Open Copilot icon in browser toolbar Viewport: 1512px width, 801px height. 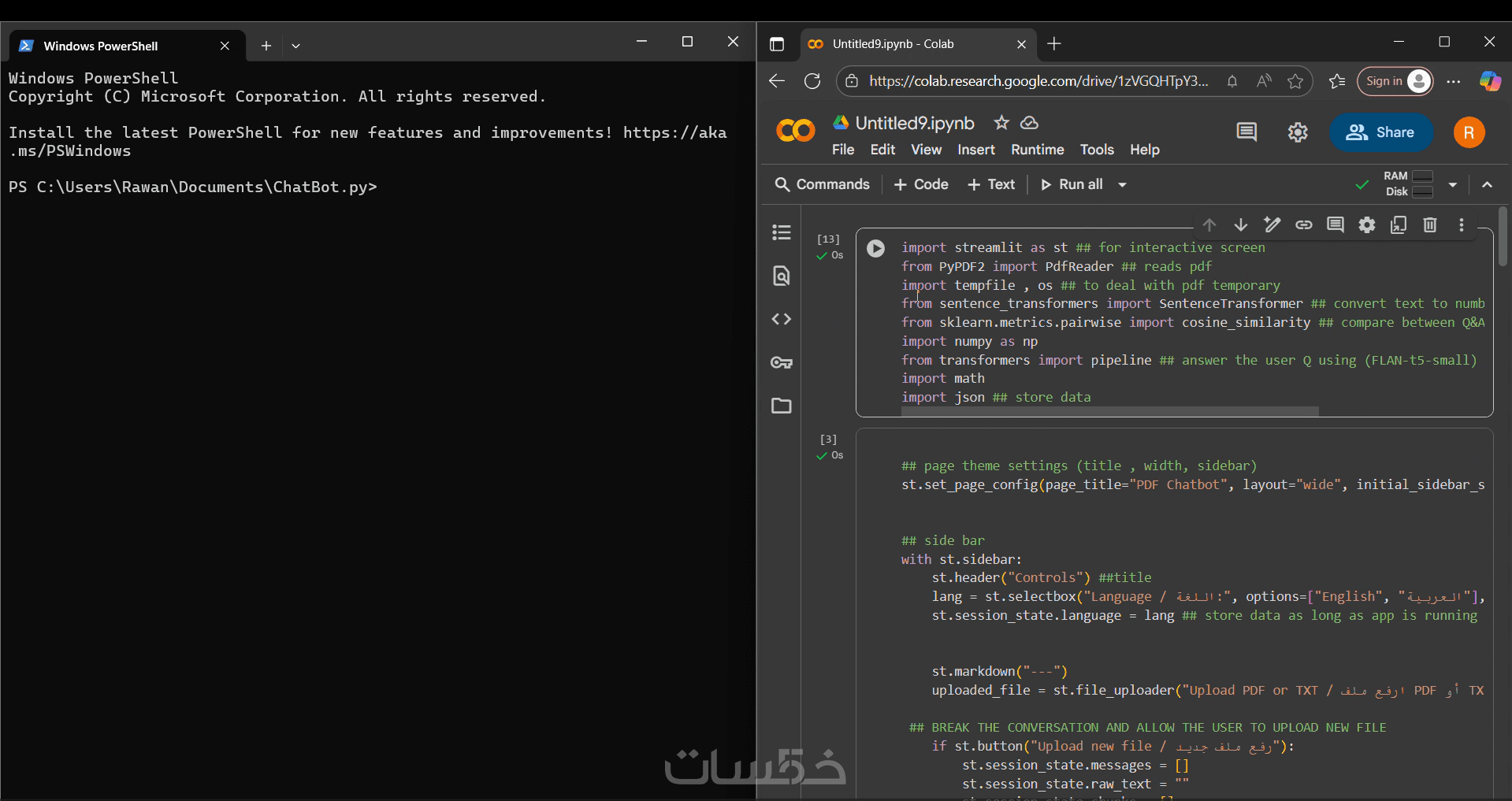tap(1490, 81)
